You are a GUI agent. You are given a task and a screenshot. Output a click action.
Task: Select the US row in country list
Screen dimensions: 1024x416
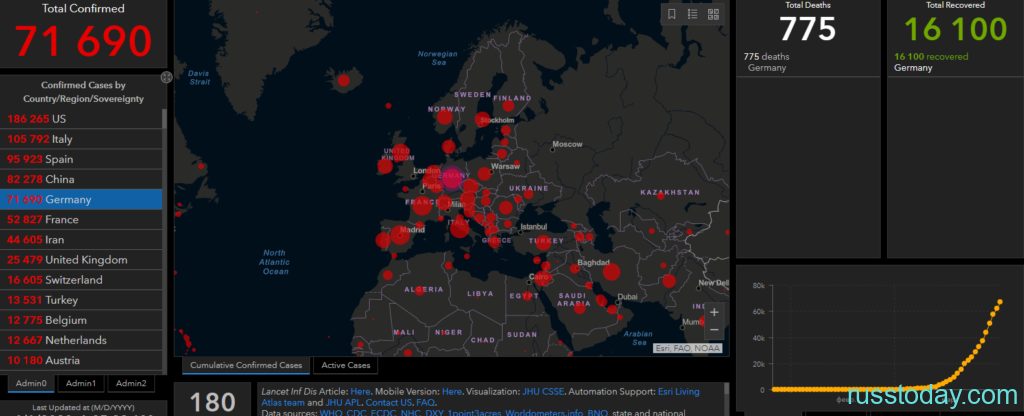[x=81, y=119]
